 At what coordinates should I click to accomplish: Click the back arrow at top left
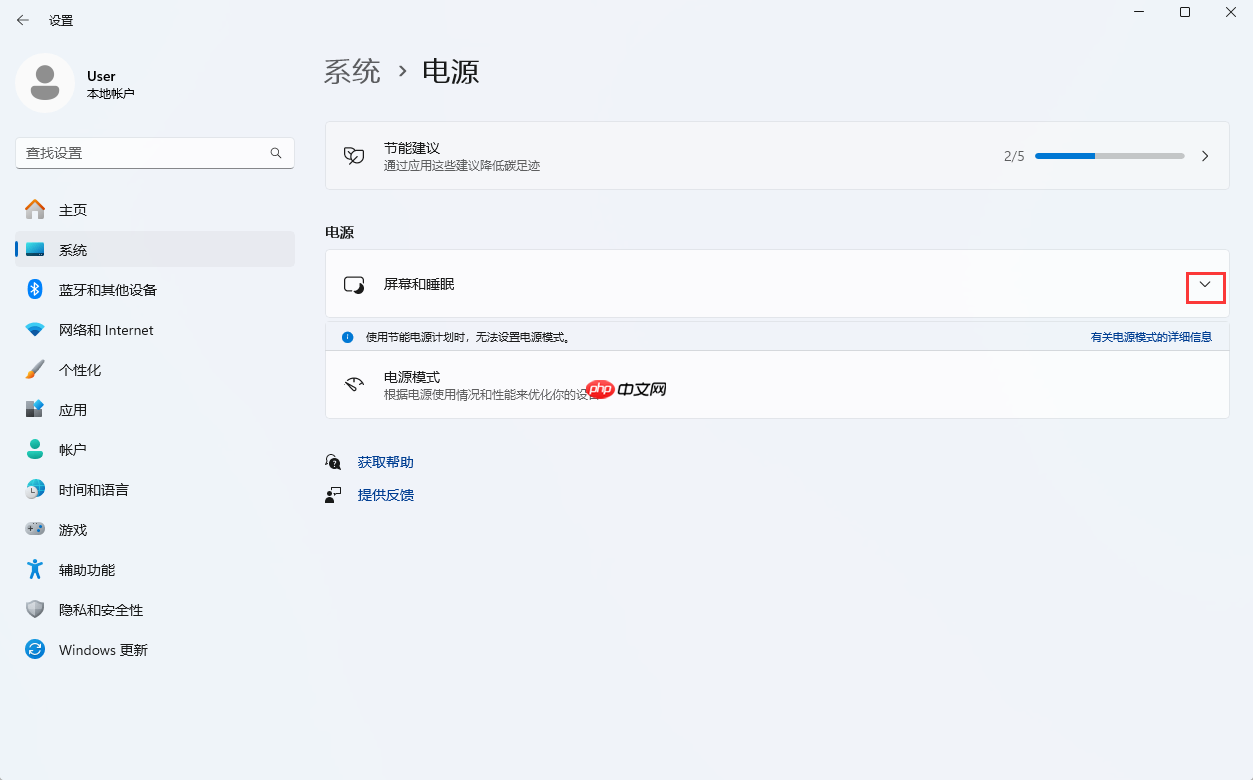coord(22,19)
